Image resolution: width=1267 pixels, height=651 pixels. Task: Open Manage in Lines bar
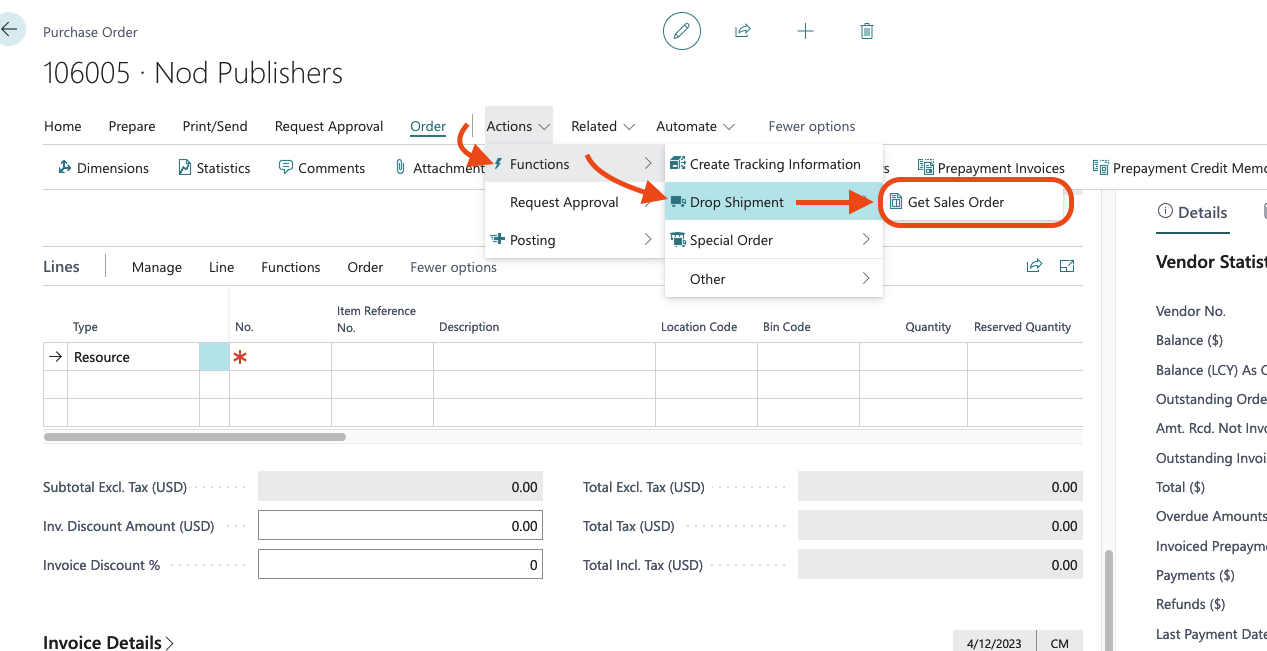click(x=157, y=267)
